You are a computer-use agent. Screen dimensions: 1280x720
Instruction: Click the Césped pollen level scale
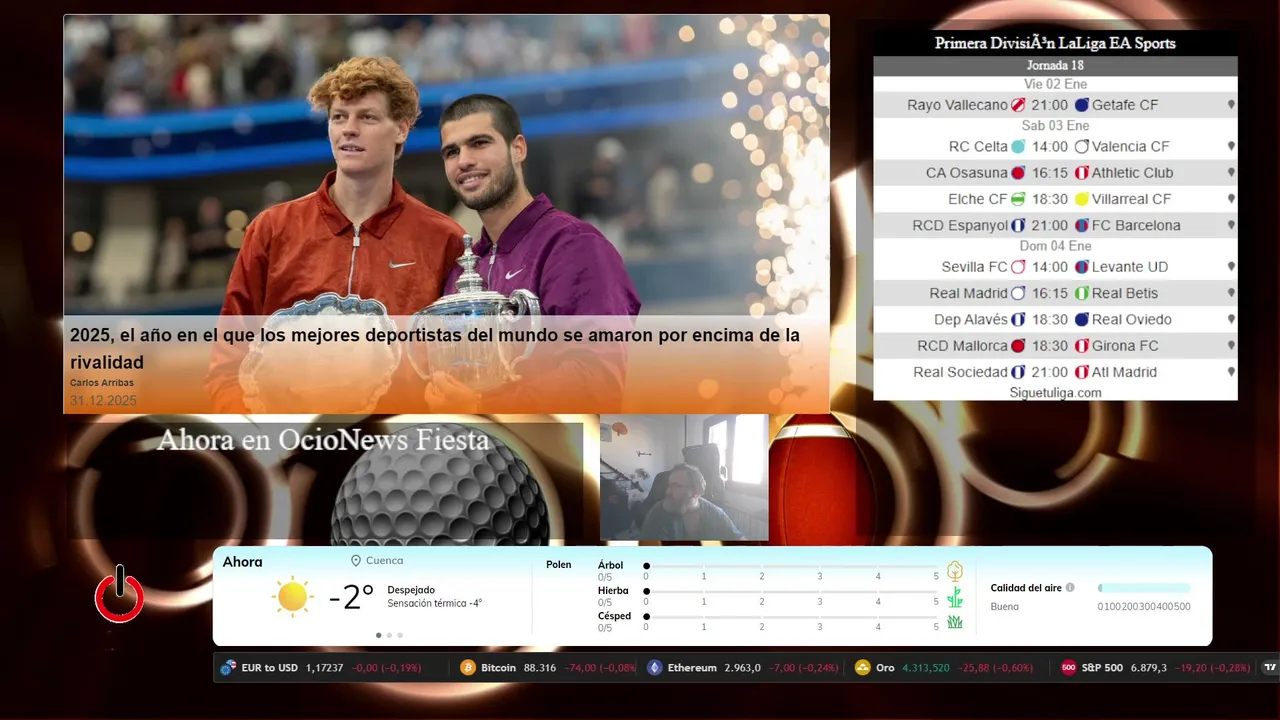coord(792,622)
